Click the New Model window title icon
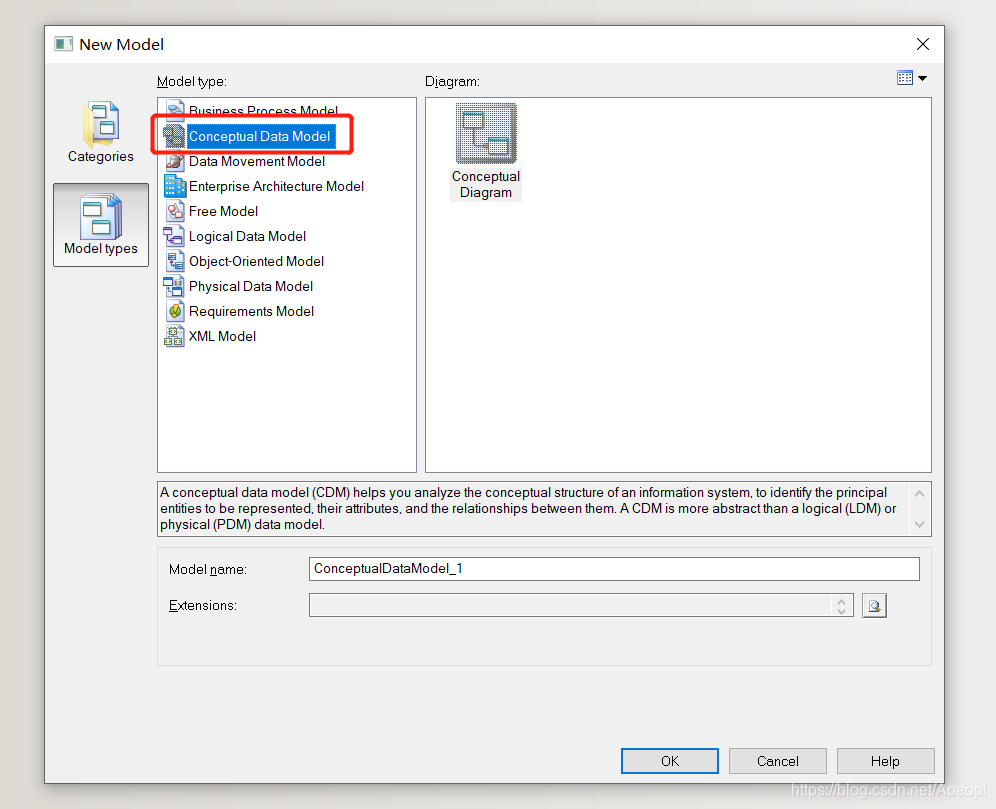 coord(64,44)
